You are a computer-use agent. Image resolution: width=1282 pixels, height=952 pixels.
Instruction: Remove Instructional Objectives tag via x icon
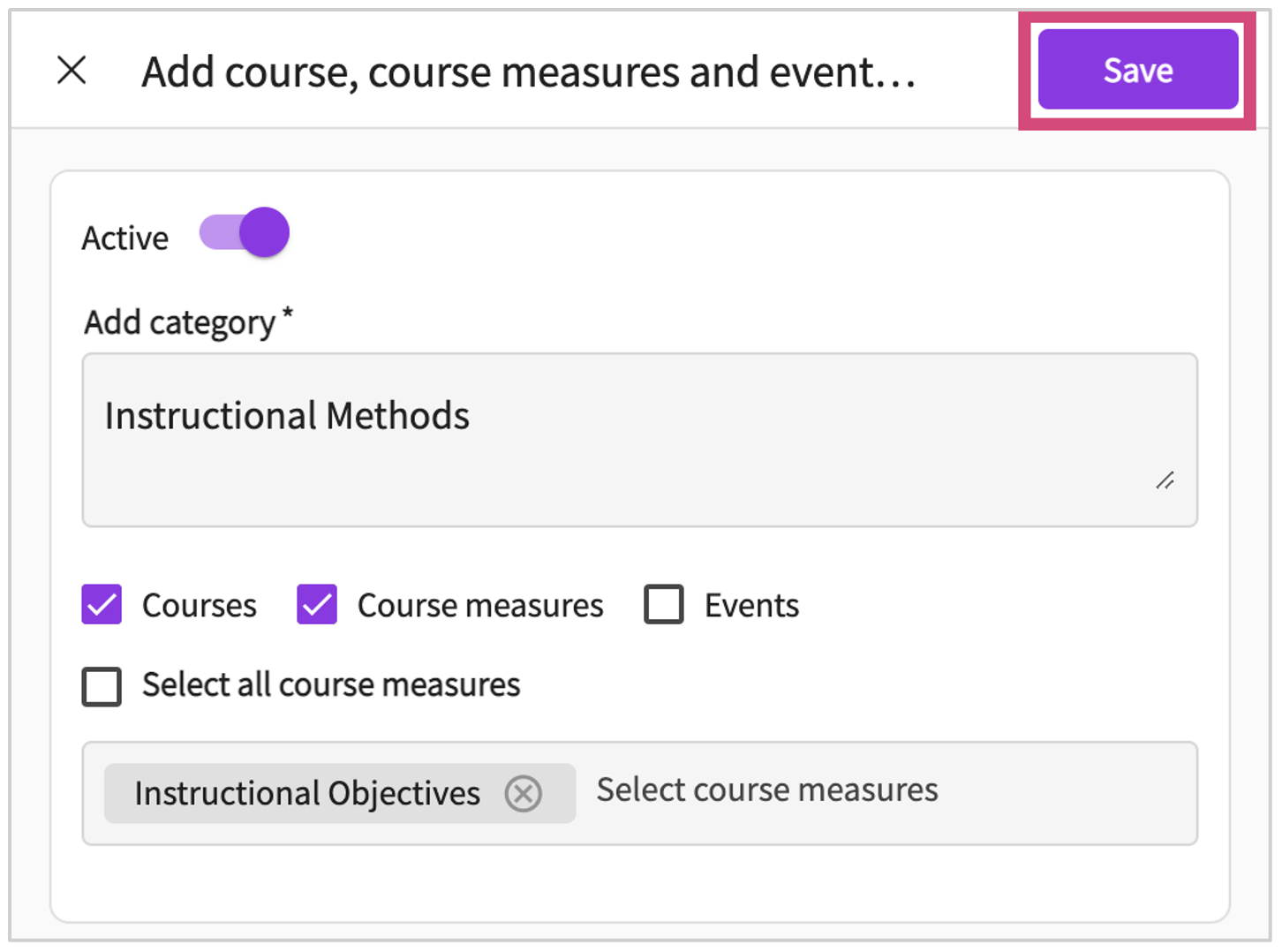pos(524,793)
